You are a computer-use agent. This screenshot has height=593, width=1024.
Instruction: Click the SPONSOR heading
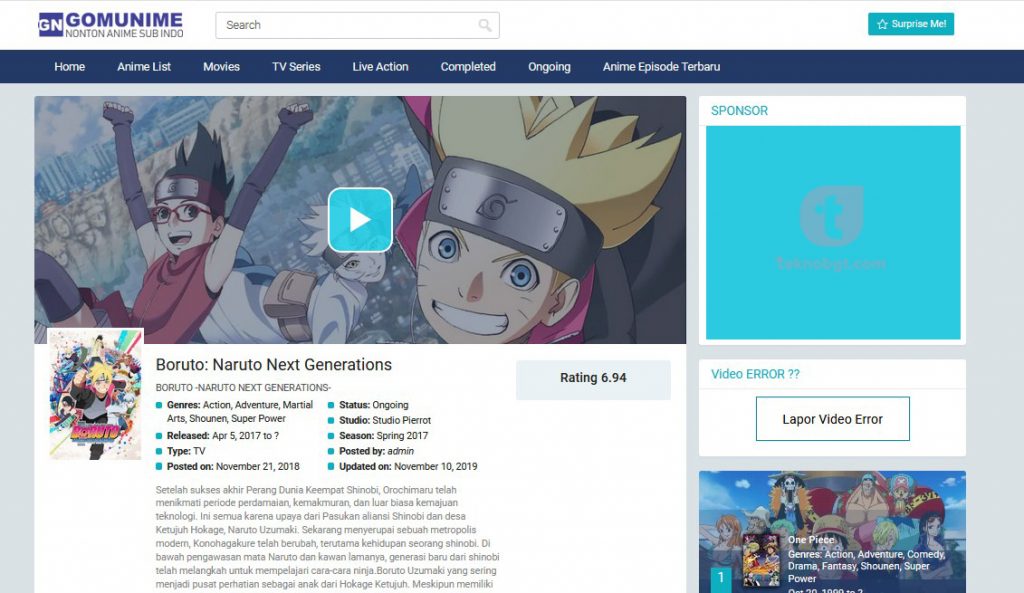click(739, 111)
